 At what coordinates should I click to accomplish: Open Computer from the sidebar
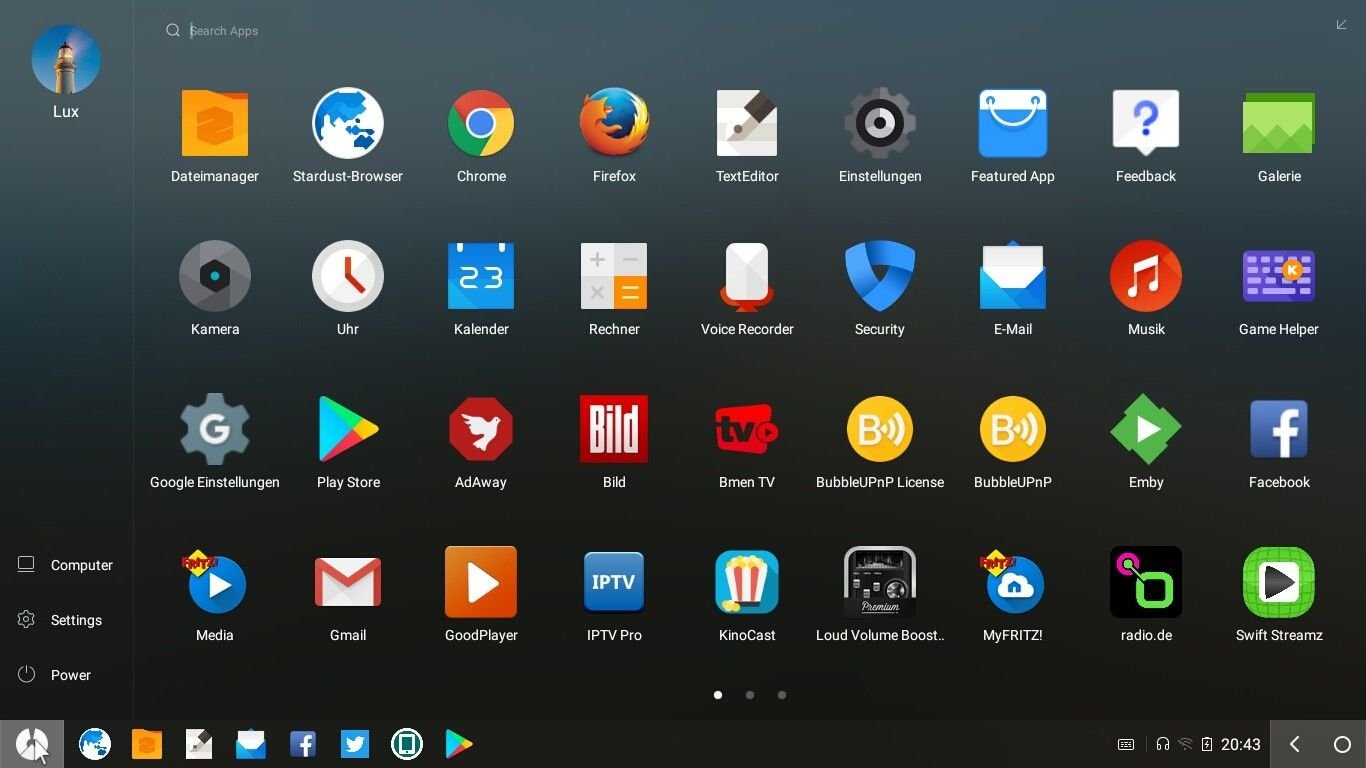point(65,565)
